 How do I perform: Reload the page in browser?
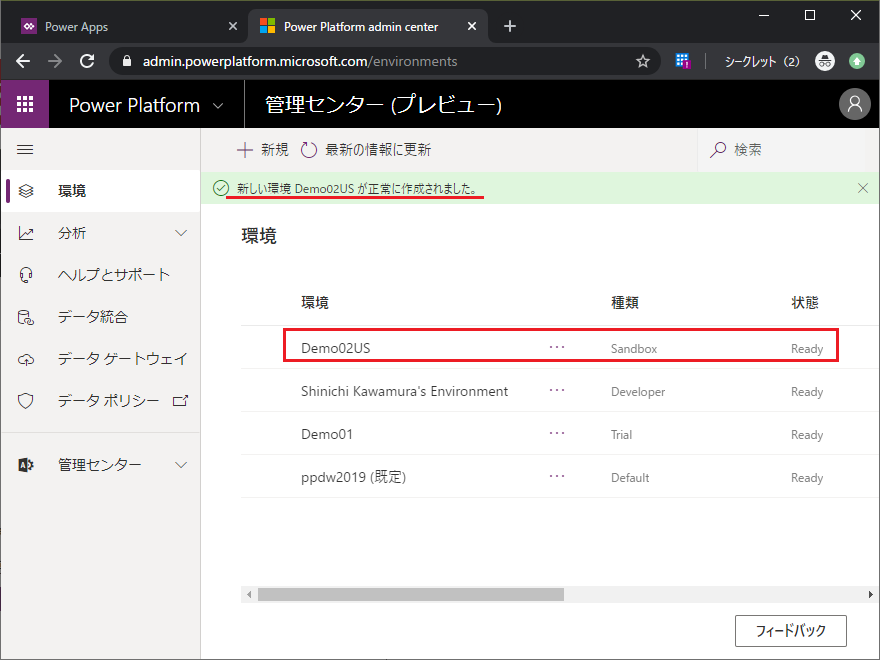coord(87,61)
